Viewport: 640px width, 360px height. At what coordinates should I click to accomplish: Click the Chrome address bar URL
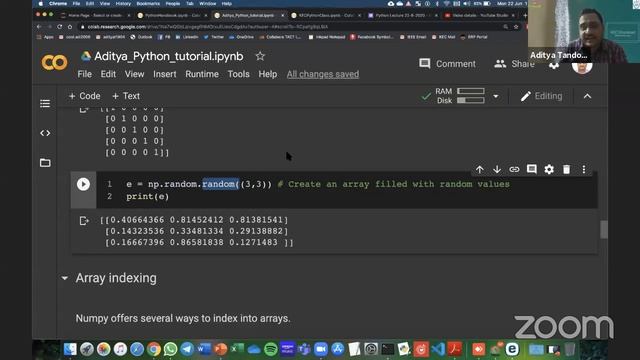pyautogui.click(x=208, y=27)
